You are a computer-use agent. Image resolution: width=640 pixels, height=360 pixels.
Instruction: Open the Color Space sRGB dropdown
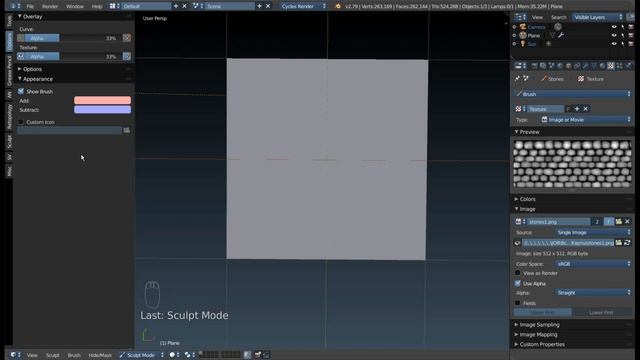pyautogui.click(x=593, y=264)
